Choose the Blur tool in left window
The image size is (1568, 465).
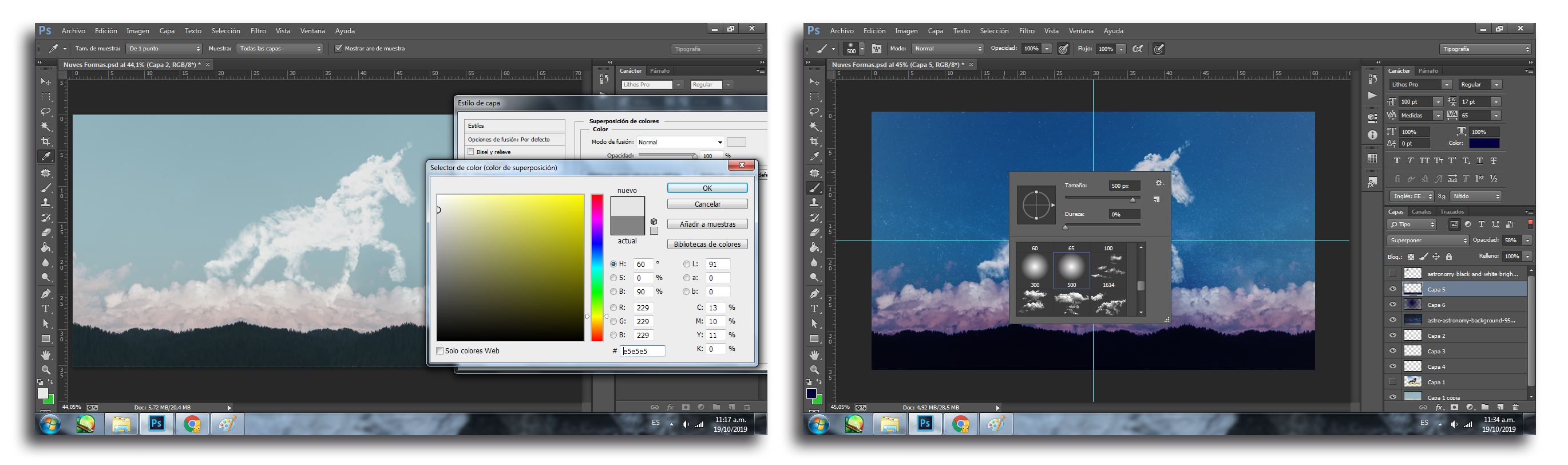coord(46,263)
